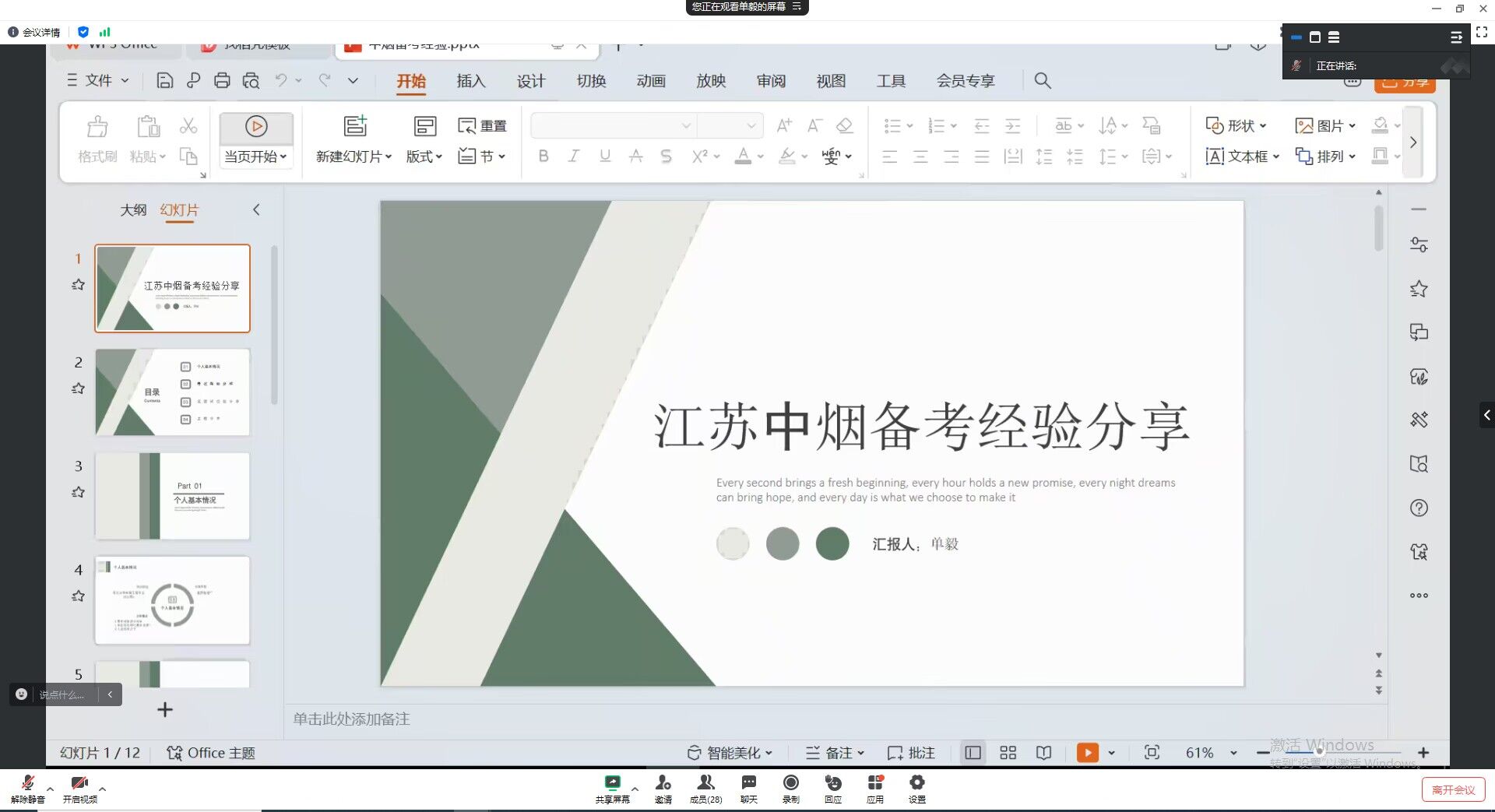Click the add slide plus icon
The width and height of the screenshot is (1495, 812).
[x=165, y=709]
